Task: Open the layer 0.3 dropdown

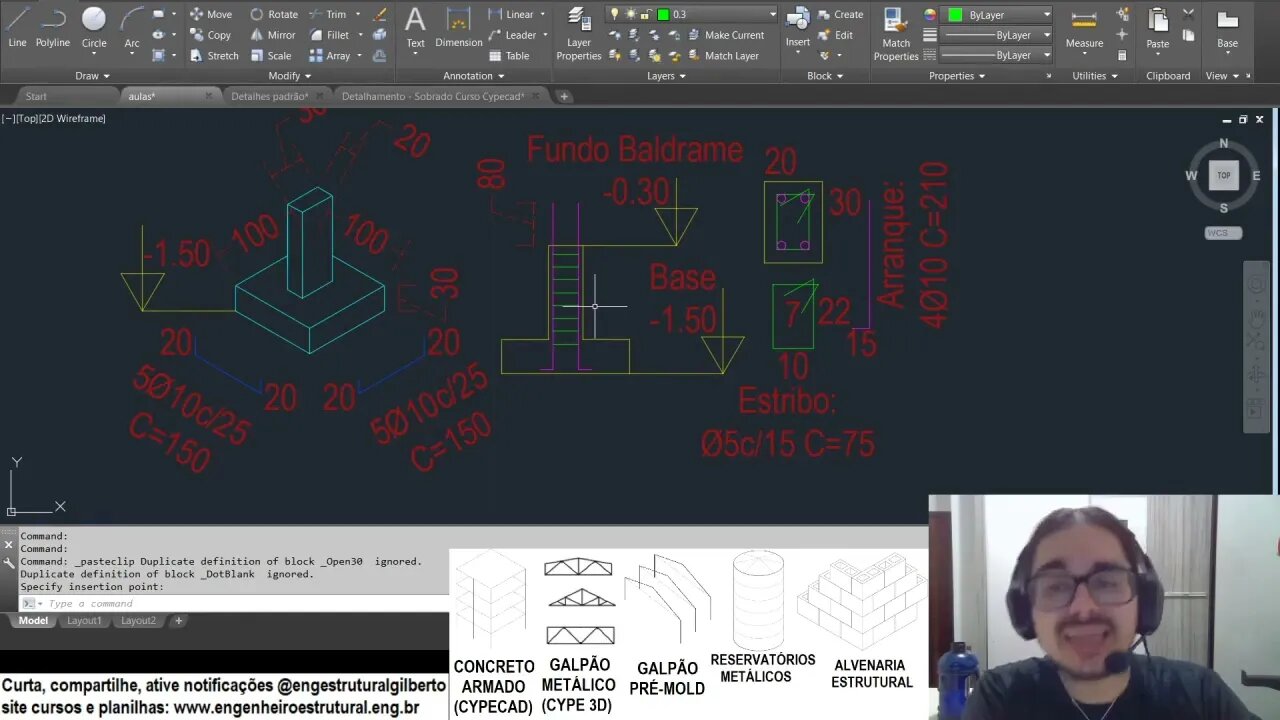Action: [772, 14]
